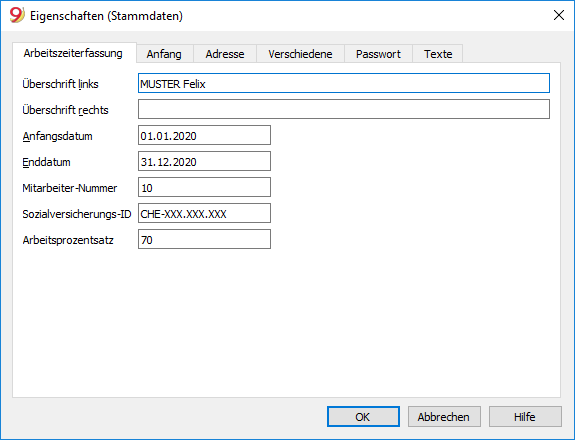Select the Verschiedene tab
This screenshot has width=575, height=440.
click(x=300, y=54)
